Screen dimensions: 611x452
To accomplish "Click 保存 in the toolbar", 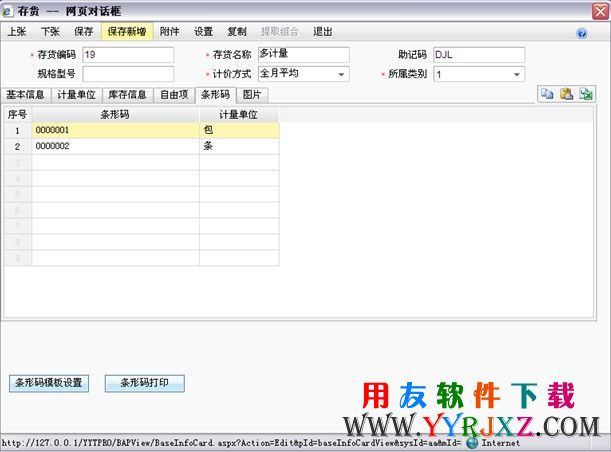I will pyautogui.click(x=84, y=32).
